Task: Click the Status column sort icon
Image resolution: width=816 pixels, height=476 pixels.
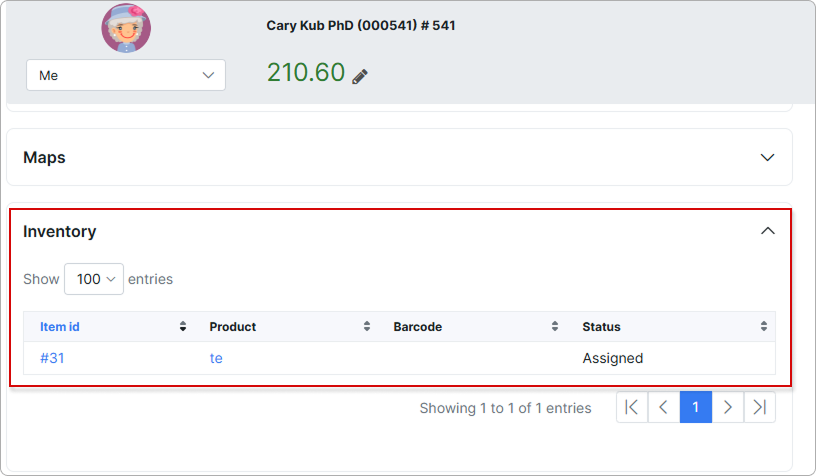Action: 764,327
